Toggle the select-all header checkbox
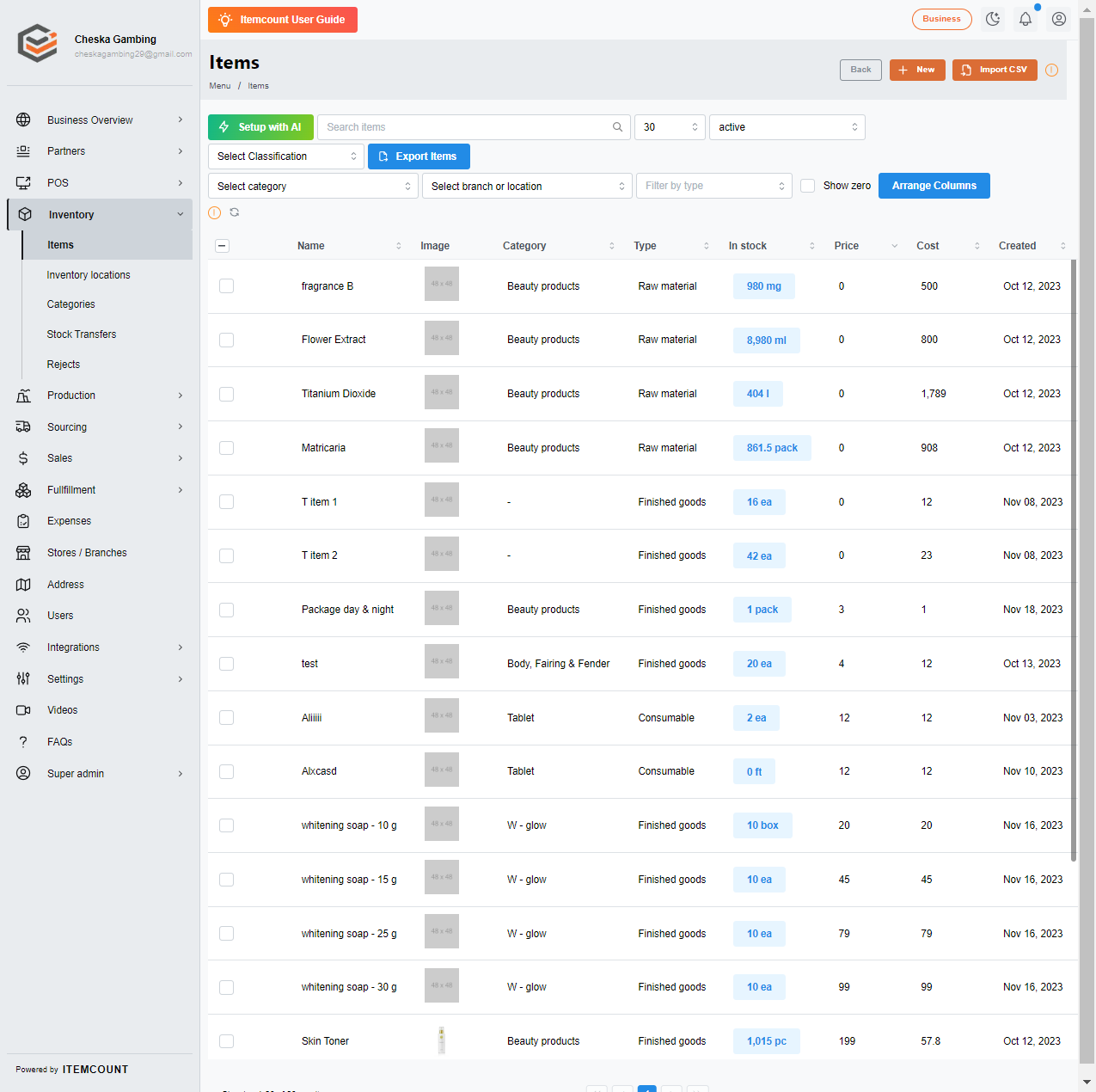Viewport: 1096px width, 1092px height. pos(222,246)
